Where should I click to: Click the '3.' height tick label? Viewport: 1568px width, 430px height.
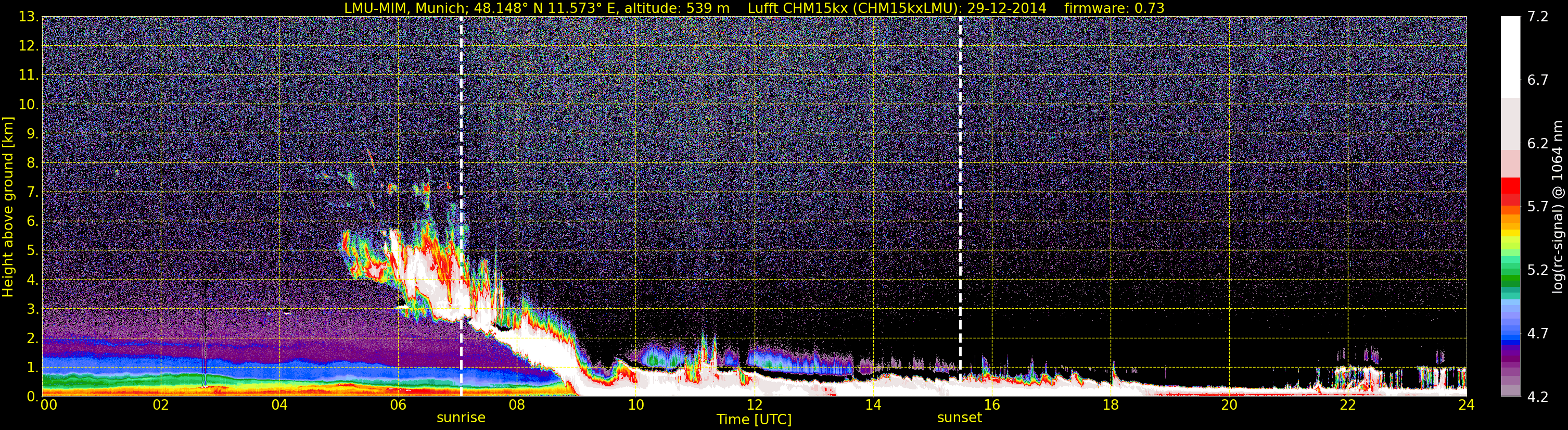pyautogui.click(x=32, y=309)
